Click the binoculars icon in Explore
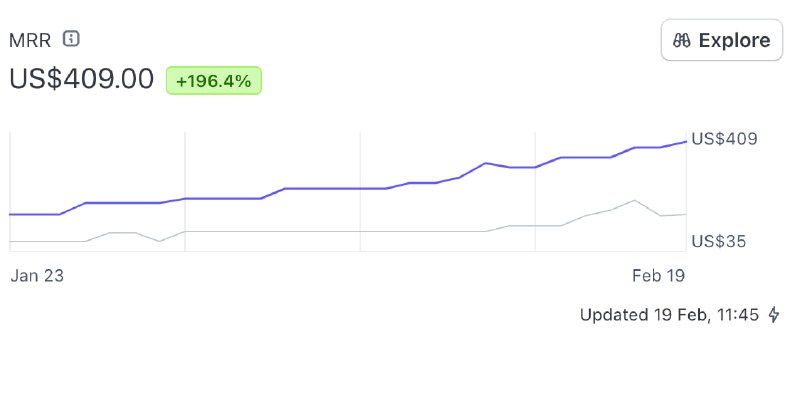800x416 pixels. pyautogui.click(x=682, y=40)
